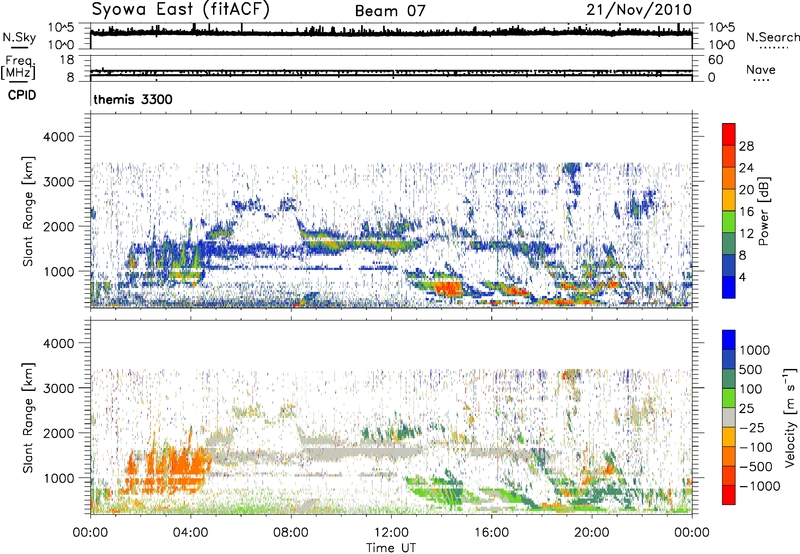This screenshot has height=554, width=800.
Task: Click the '12:00' time axis label
Action: point(391,533)
